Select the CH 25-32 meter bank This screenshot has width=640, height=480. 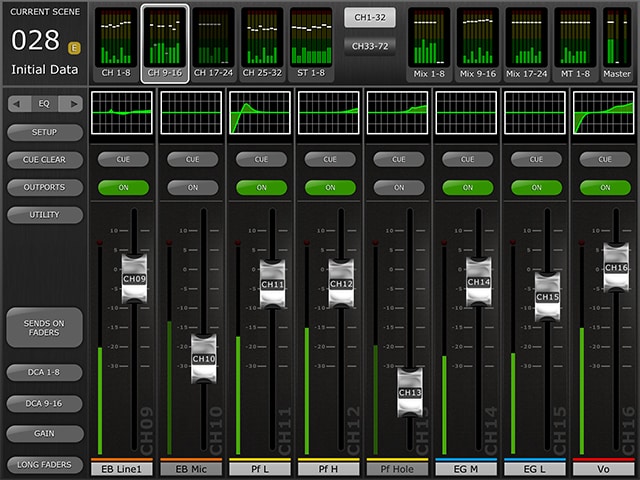tap(262, 42)
